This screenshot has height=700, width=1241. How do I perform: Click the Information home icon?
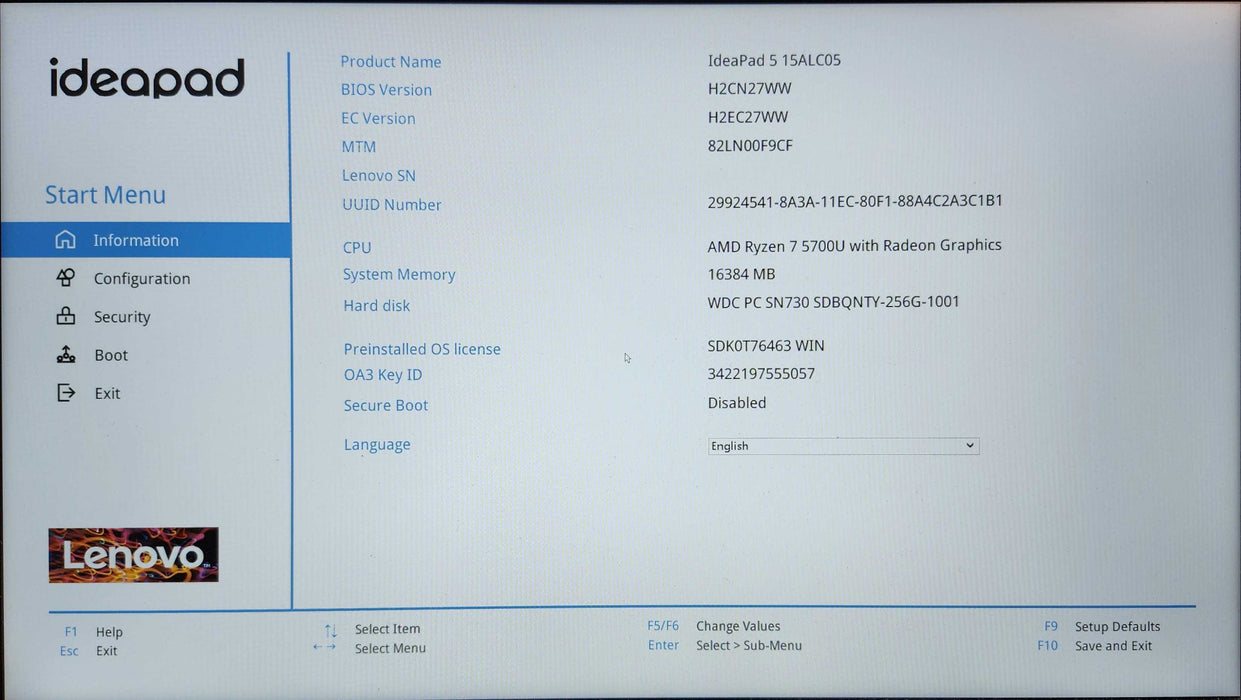pyautogui.click(x=65, y=240)
